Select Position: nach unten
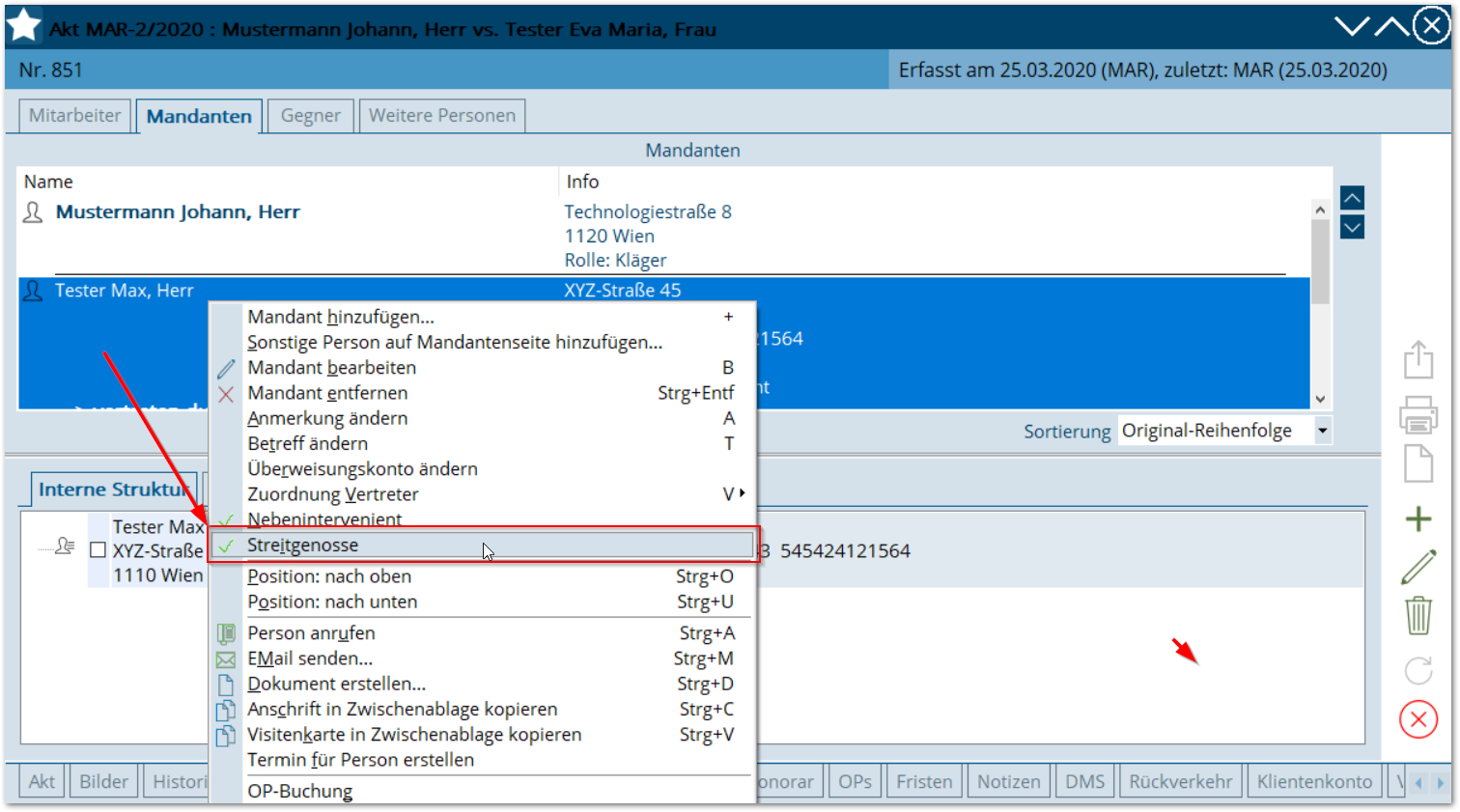1460x812 pixels. (x=483, y=602)
